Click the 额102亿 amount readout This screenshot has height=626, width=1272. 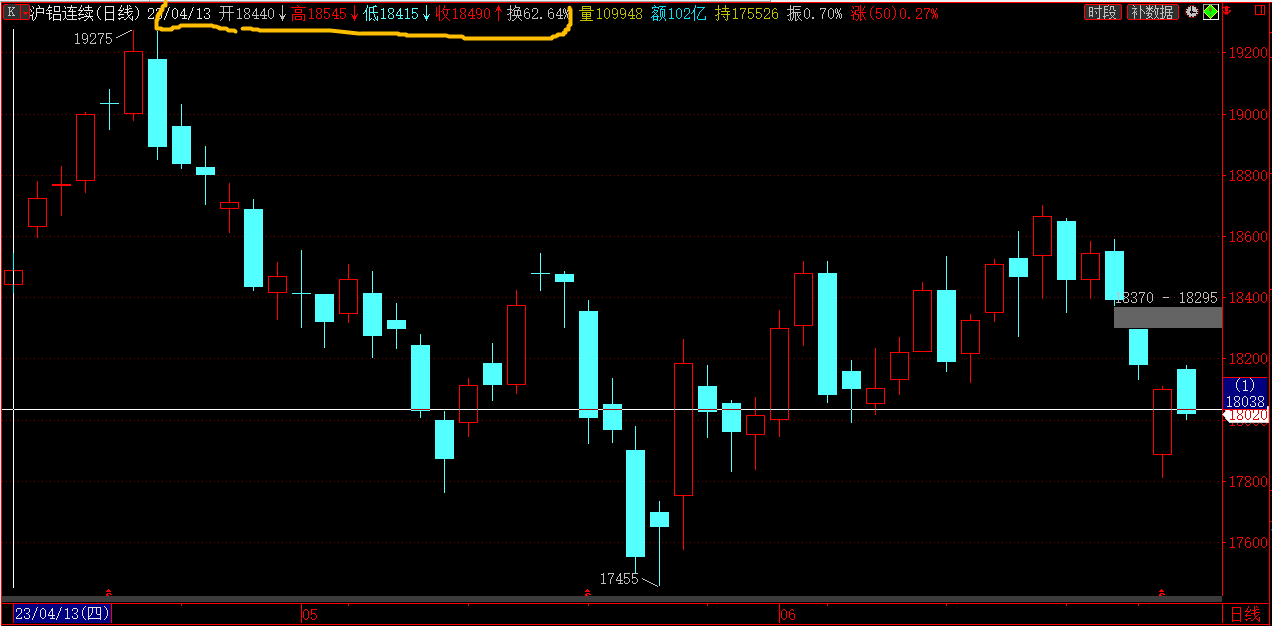point(679,14)
